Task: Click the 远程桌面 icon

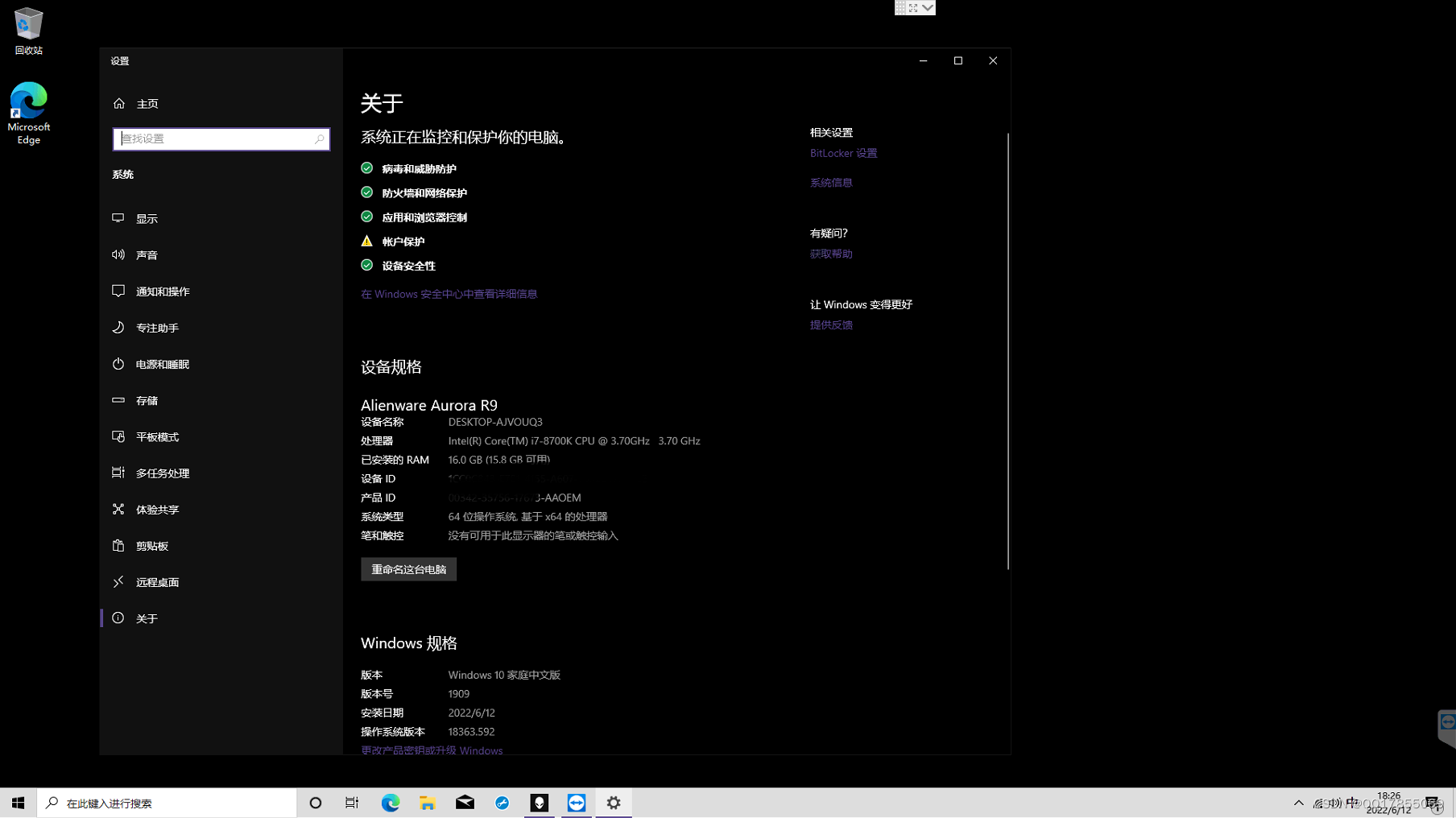Action: tap(118, 581)
